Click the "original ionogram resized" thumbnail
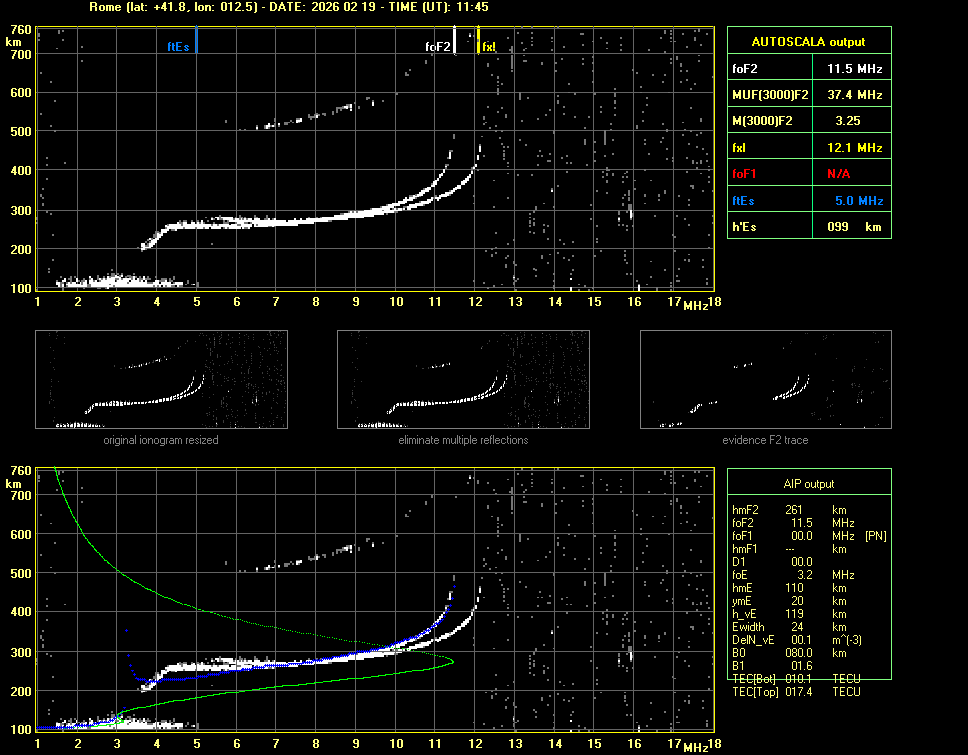 point(161,380)
